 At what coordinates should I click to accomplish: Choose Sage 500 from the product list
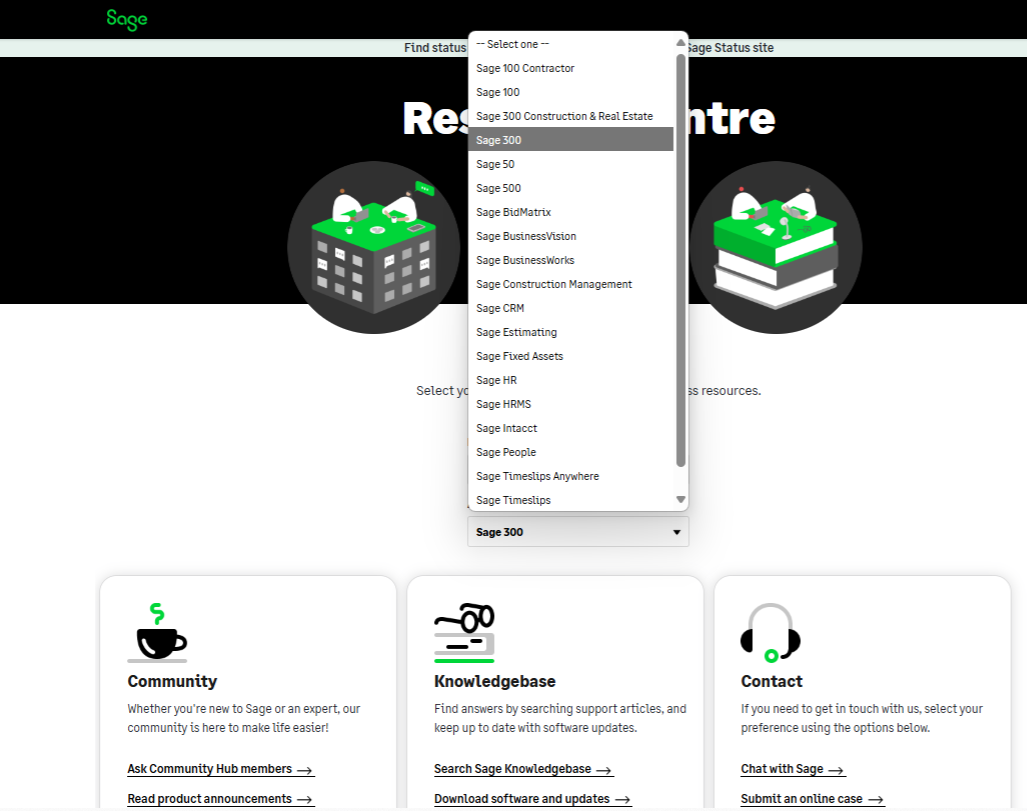570,188
